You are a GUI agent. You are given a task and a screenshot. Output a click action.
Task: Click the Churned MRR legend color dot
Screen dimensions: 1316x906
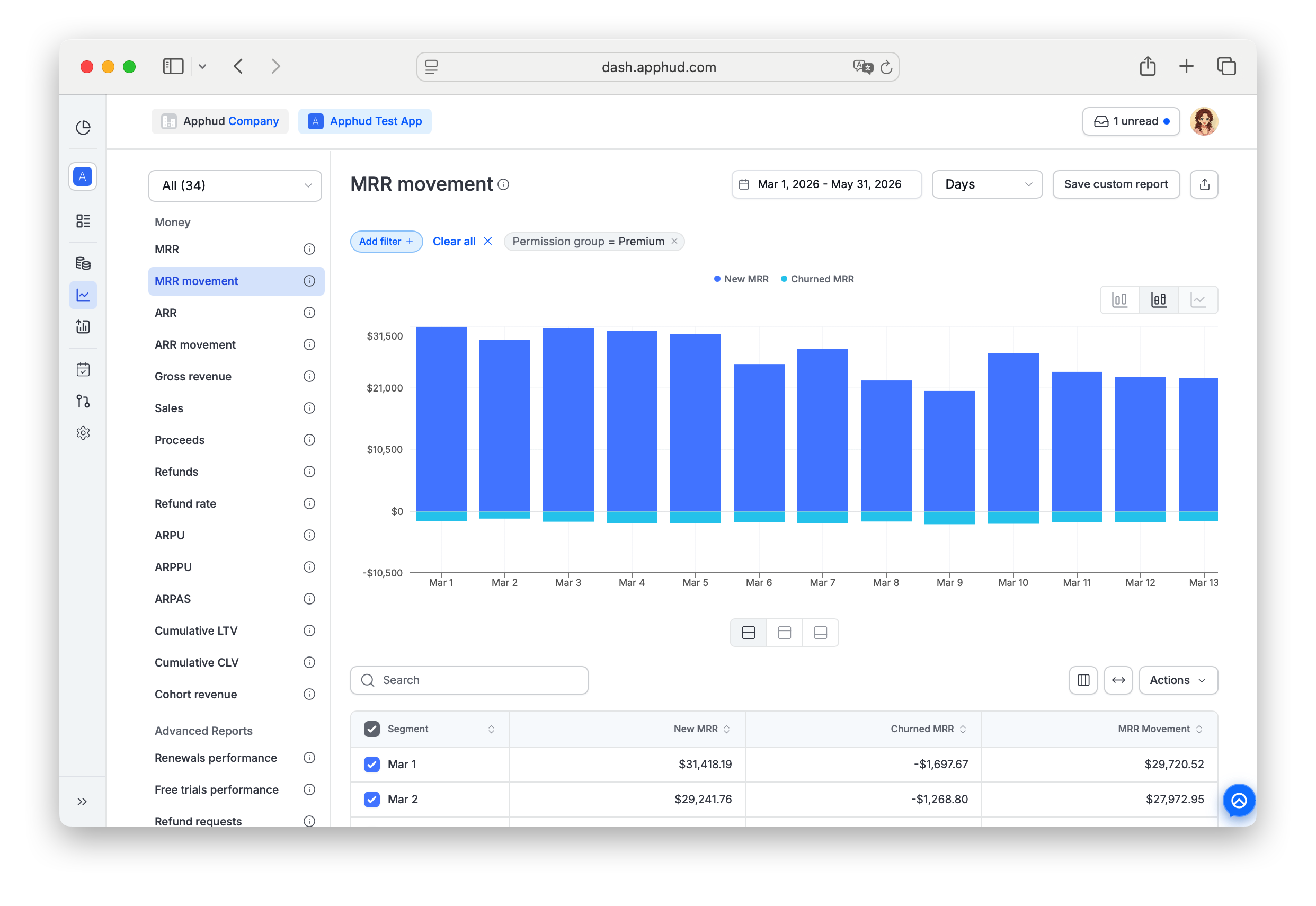coord(784,279)
